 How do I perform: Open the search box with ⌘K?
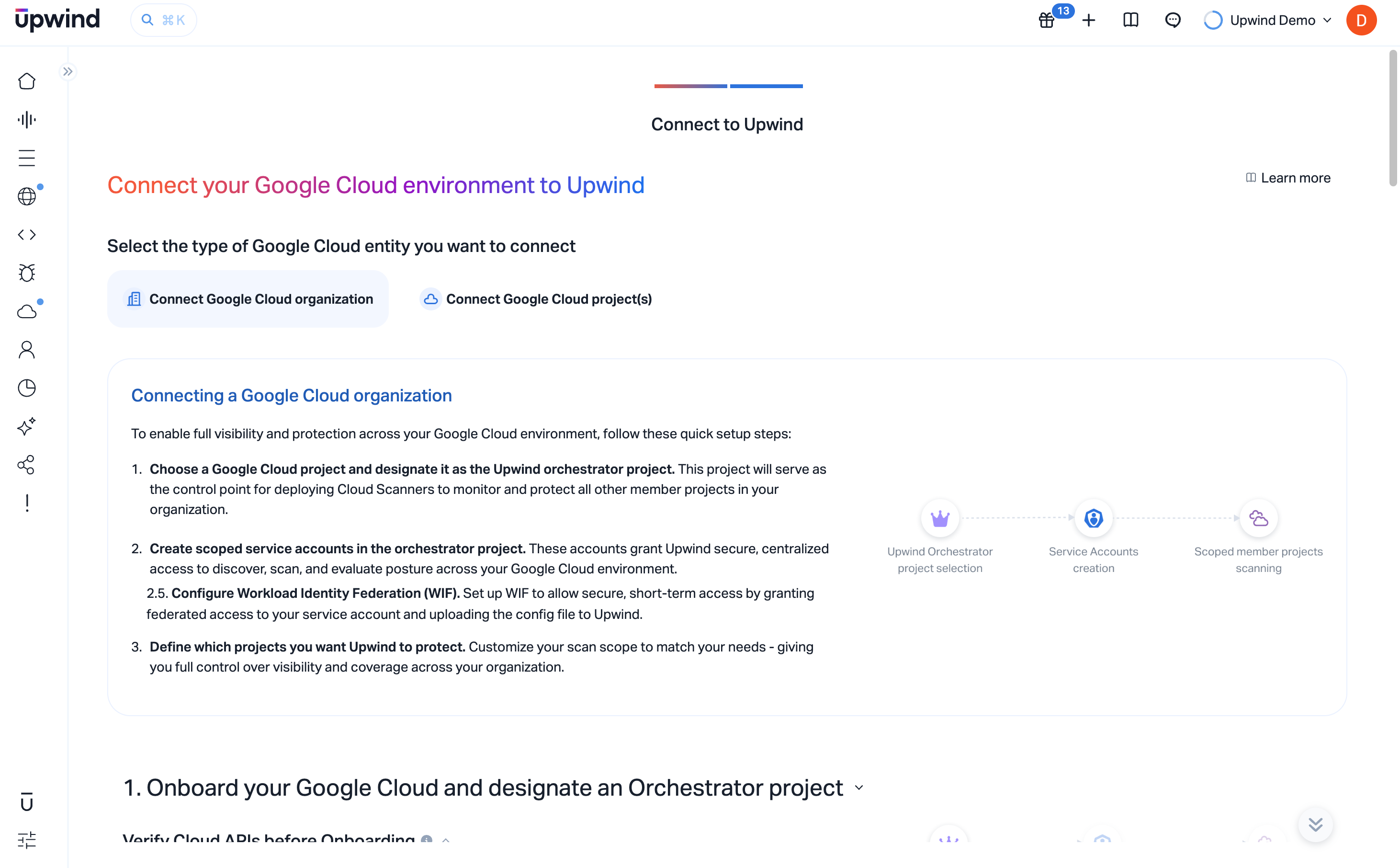[164, 20]
